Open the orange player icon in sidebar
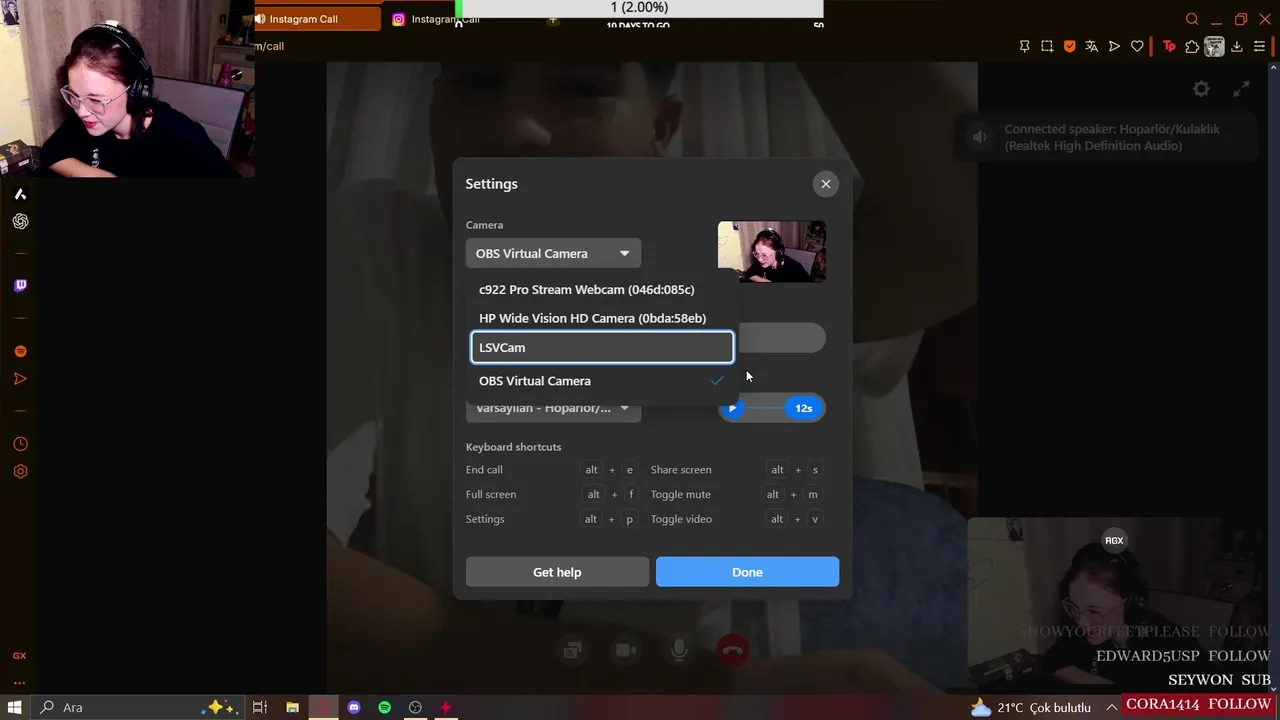The height and width of the screenshot is (720, 1280). tap(20, 351)
